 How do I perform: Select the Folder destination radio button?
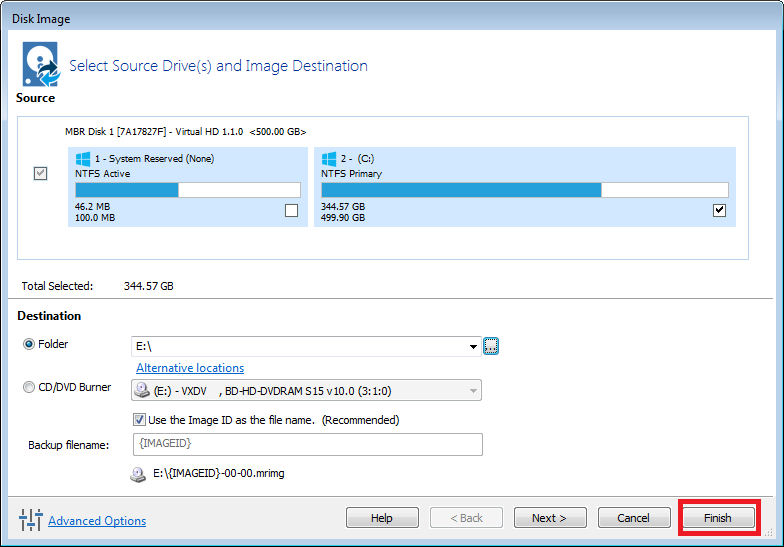pos(29,344)
